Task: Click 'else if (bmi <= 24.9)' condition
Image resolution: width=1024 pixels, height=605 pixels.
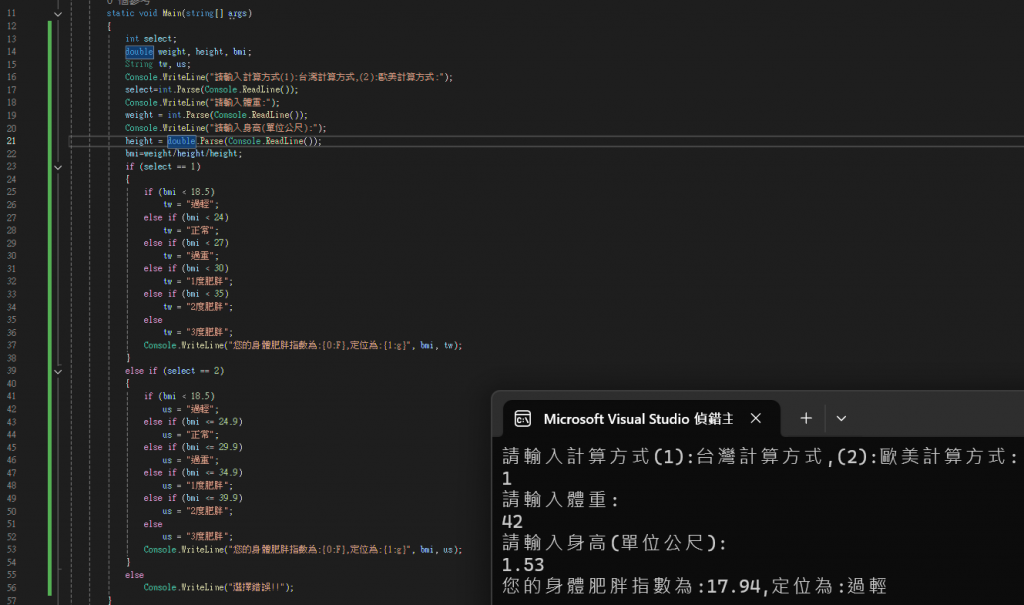Action: click(193, 421)
